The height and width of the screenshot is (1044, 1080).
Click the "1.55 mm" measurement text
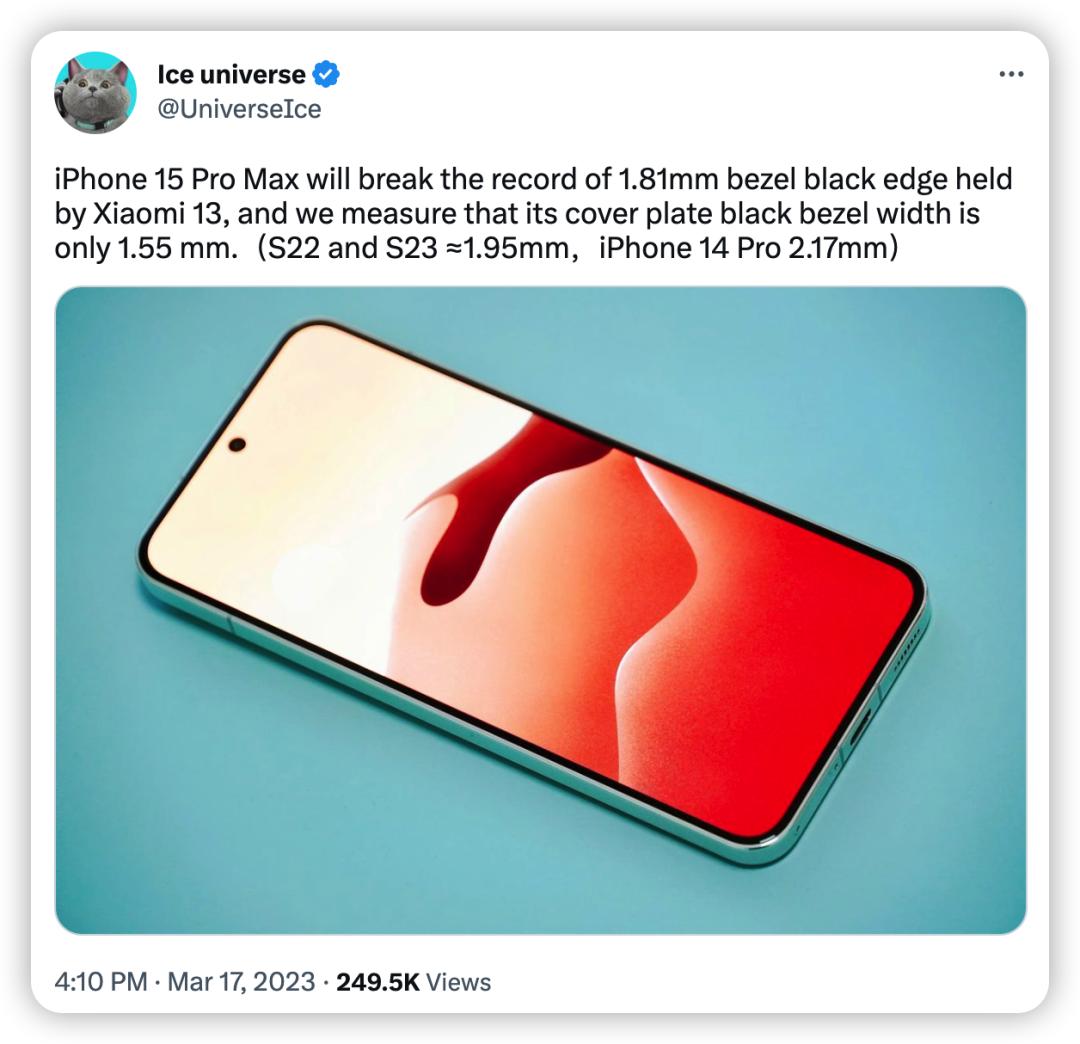(176, 248)
